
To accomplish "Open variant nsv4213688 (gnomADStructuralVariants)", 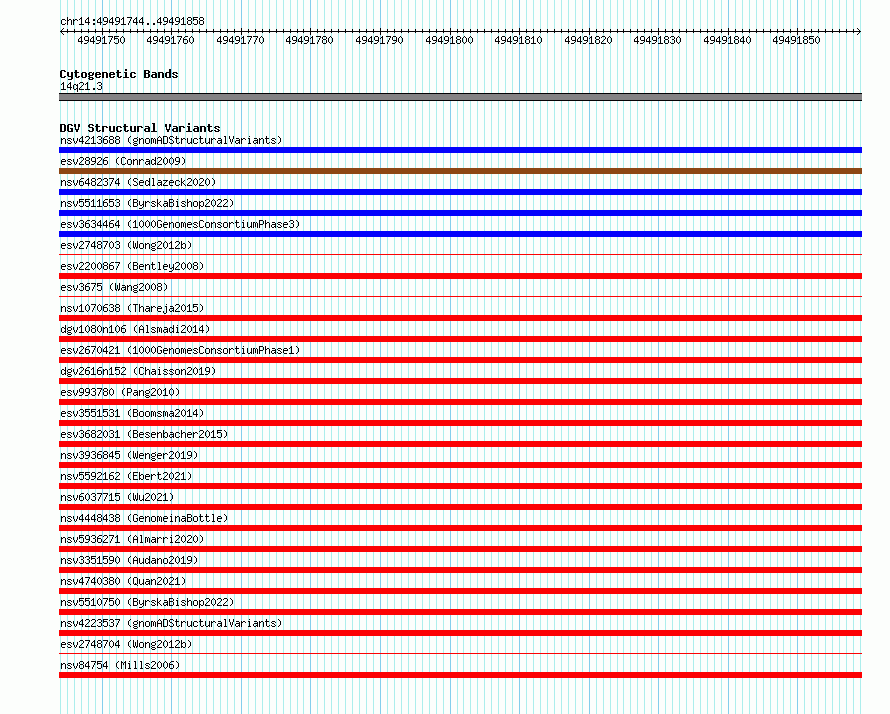I will click(x=171, y=140).
